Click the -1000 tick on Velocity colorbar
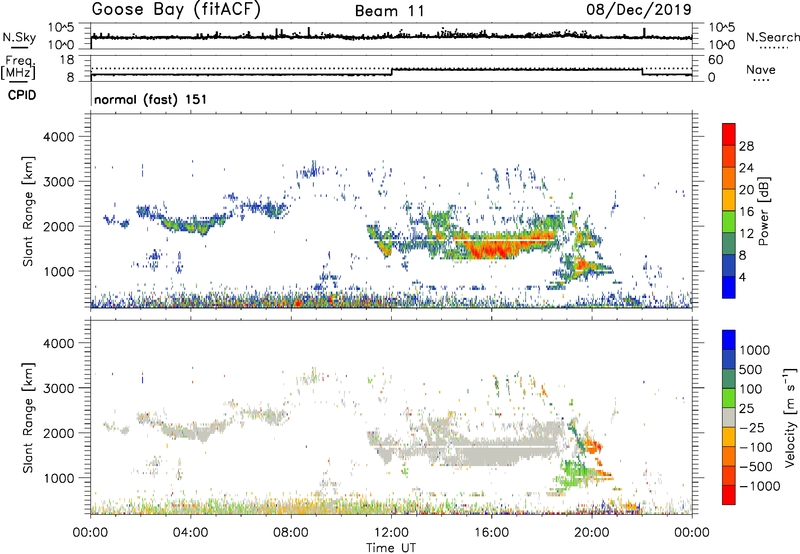The width and height of the screenshot is (800, 554). coord(760,486)
